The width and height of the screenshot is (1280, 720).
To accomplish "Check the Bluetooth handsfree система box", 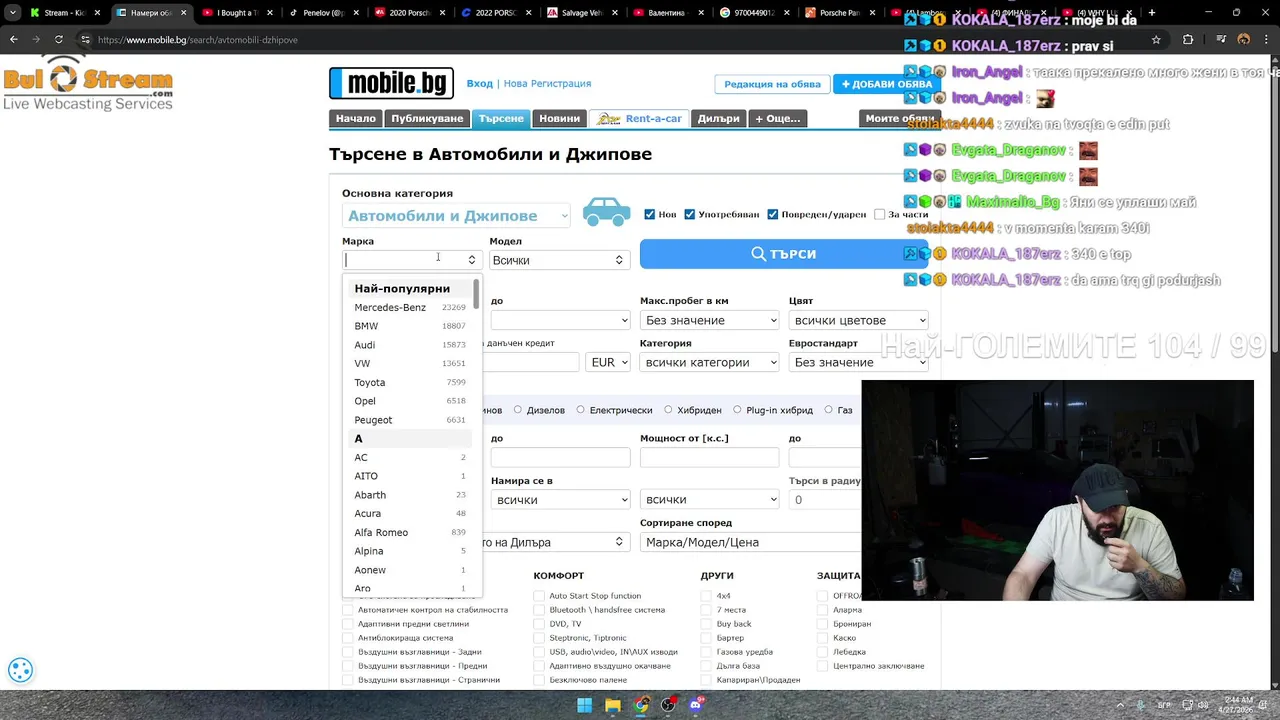I will coord(539,610).
